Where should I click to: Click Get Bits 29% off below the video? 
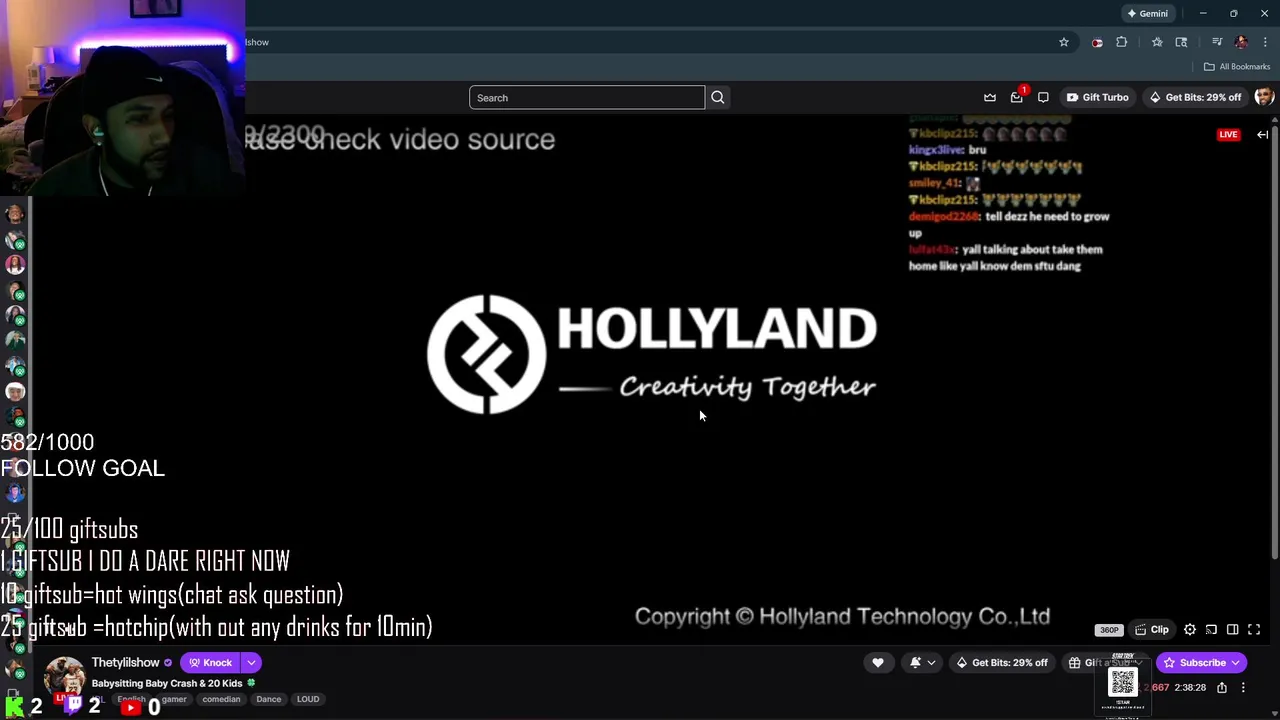click(1001, 662)
